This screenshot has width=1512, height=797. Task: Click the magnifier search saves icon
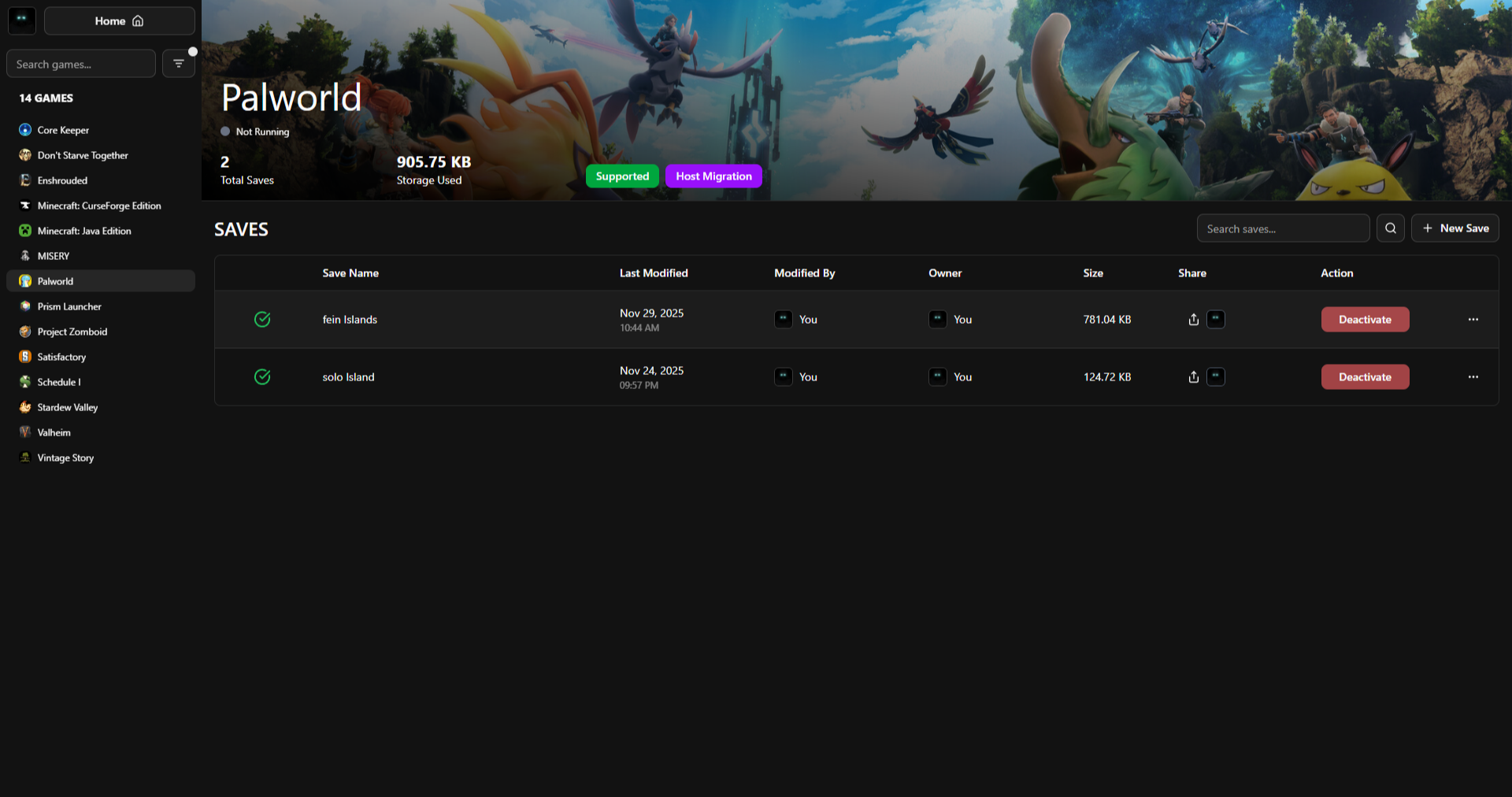pos(1391,228)
